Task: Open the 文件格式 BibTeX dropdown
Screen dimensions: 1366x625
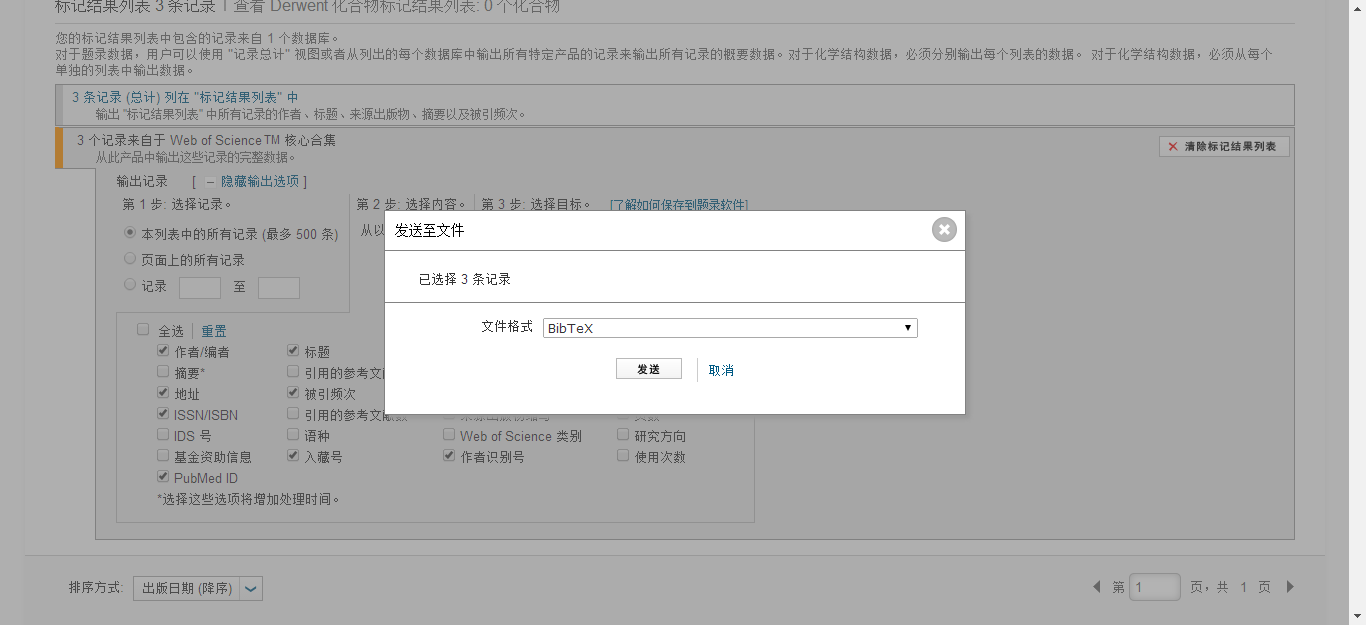Action: click(730, 328)
